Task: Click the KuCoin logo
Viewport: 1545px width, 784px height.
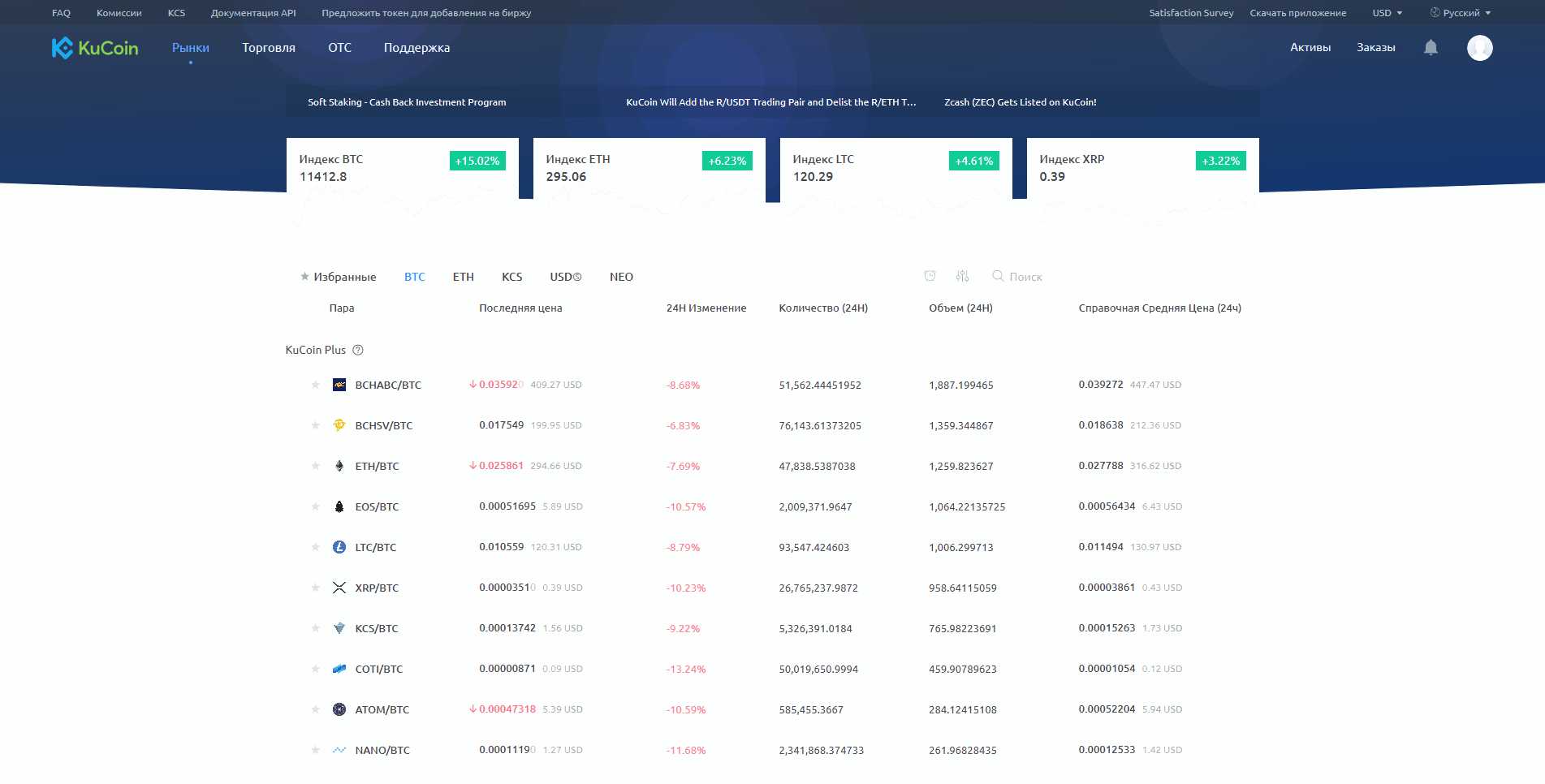Action: 95,48
